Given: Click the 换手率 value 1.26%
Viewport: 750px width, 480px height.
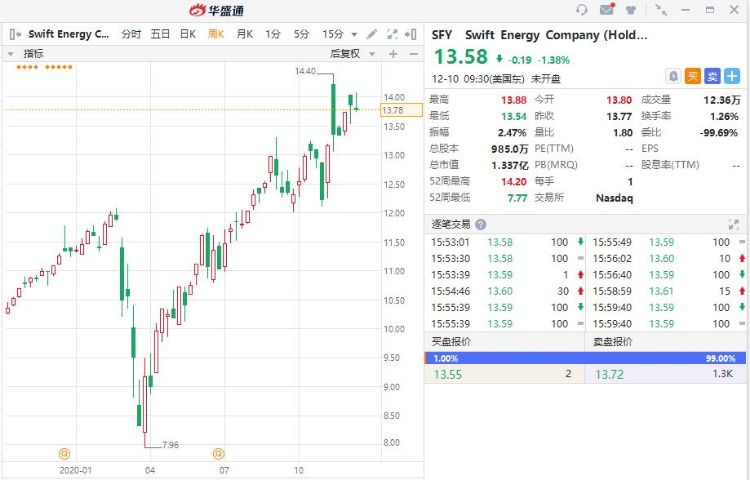Looking at the screenshot, I should 724,116.
